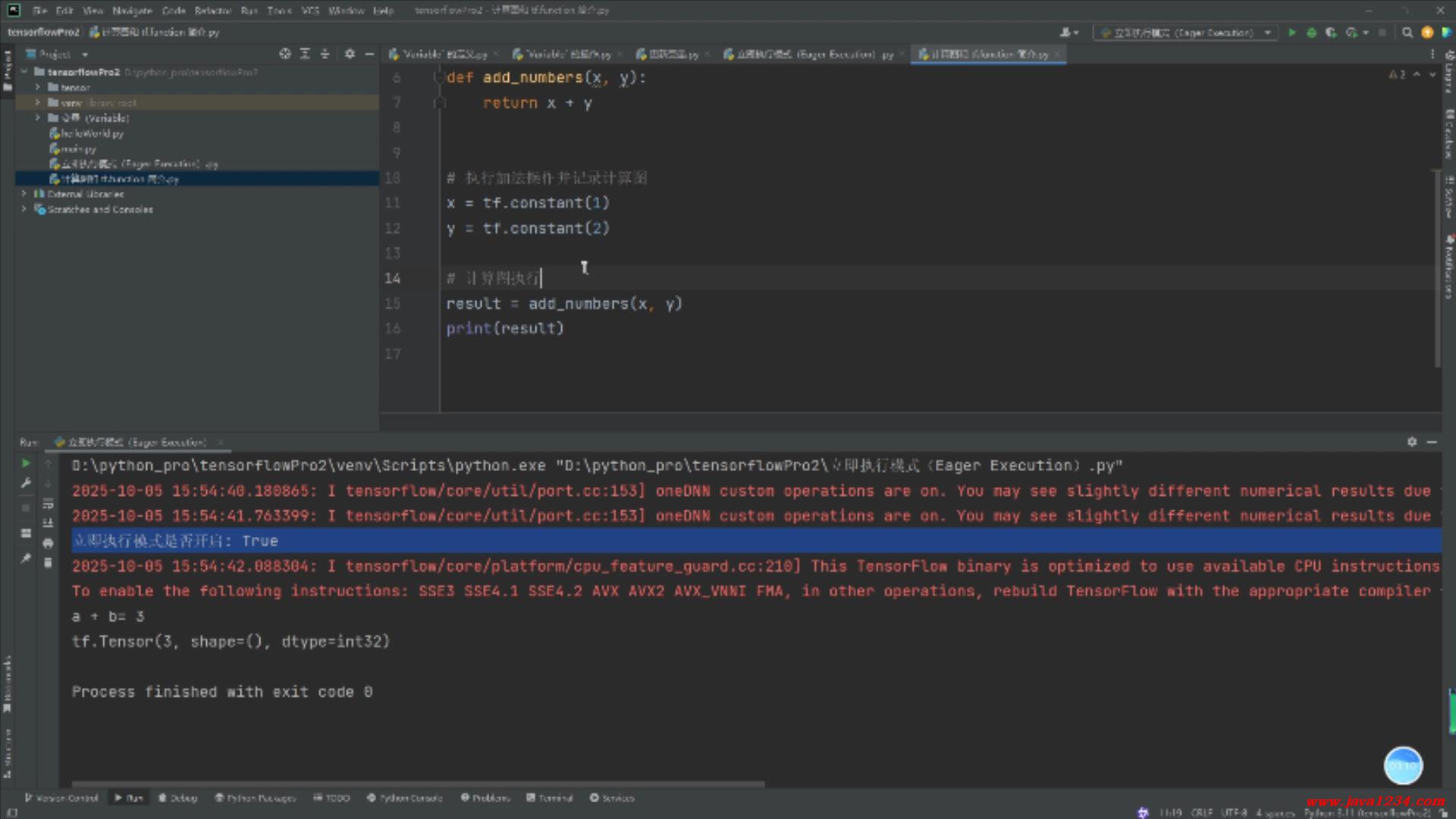Select helloWorld.py in project tree
The width and height of the screenshot is (1456, 819).
(x=92, y=133)
